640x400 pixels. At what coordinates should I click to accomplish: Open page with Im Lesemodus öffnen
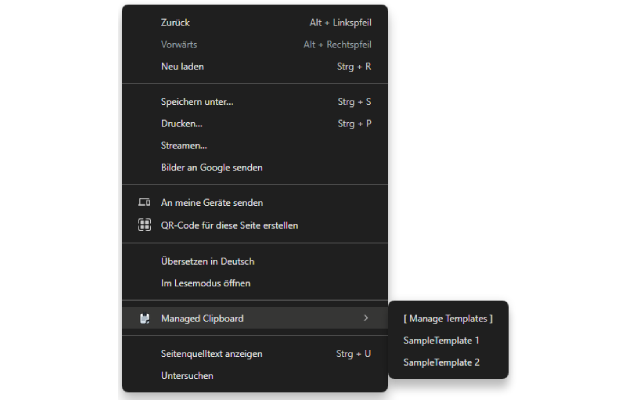point(206,283)
